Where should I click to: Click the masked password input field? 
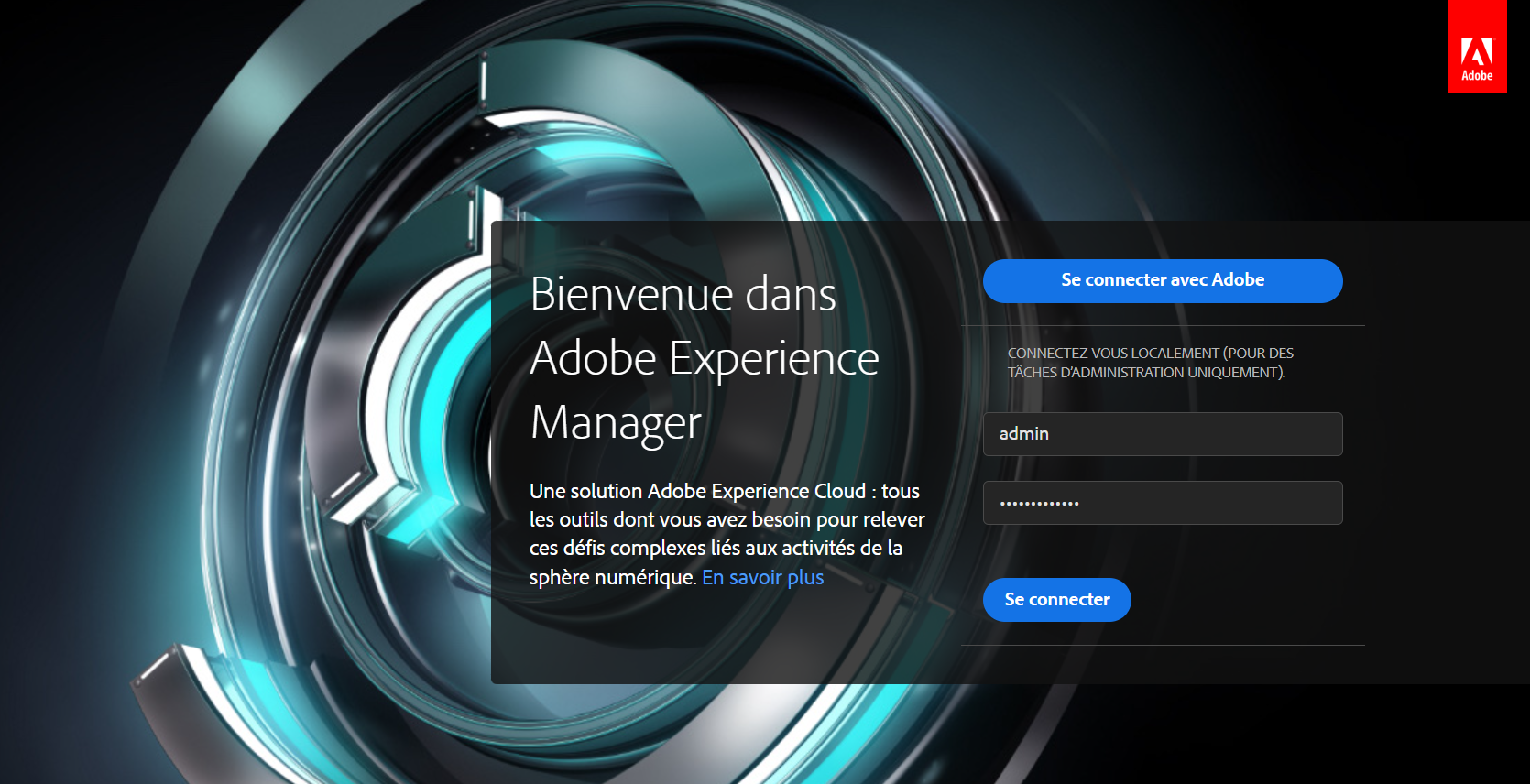pos(1163,503)
